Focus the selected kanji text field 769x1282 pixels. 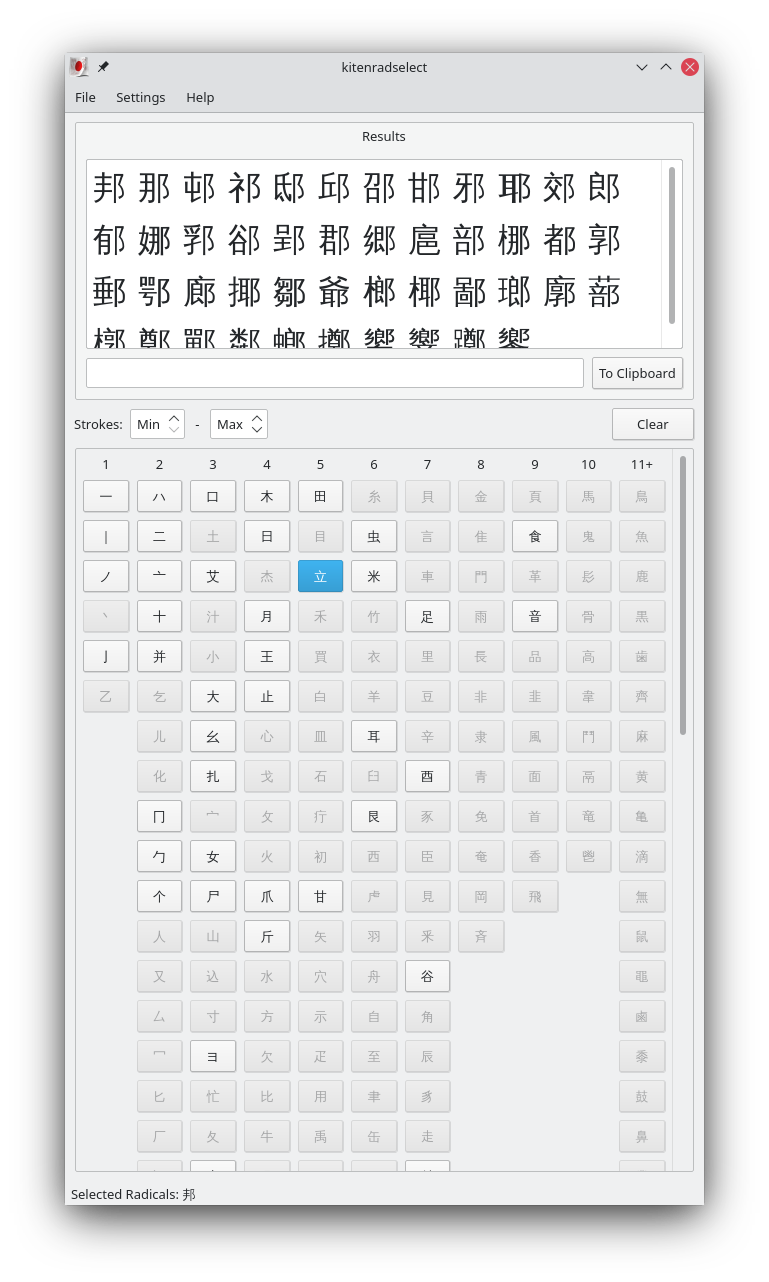(335, 373)
